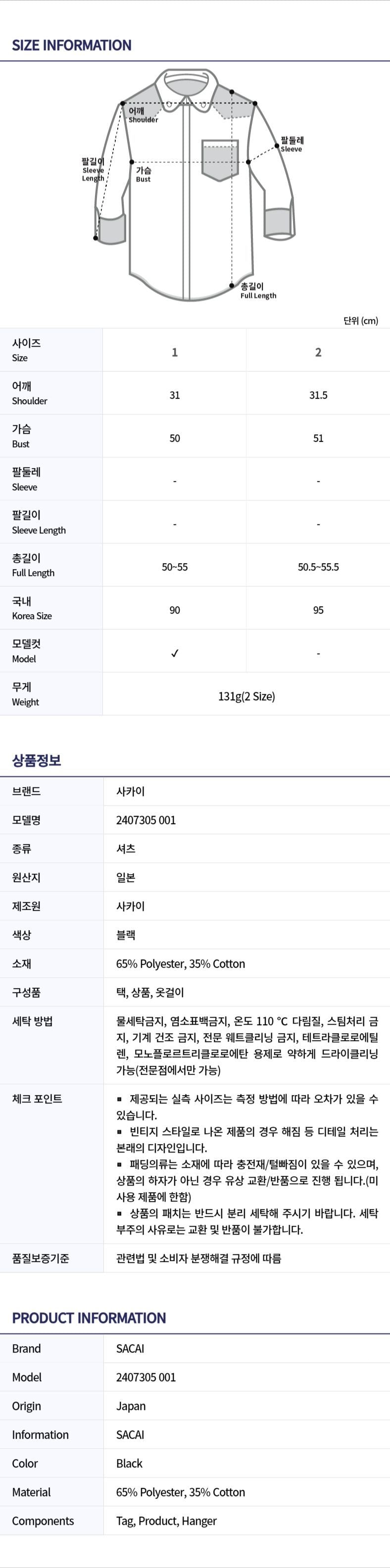This screenshot has width=390, height=1568.
Task: Click the 상품정보 section heading
Action: 37,760
